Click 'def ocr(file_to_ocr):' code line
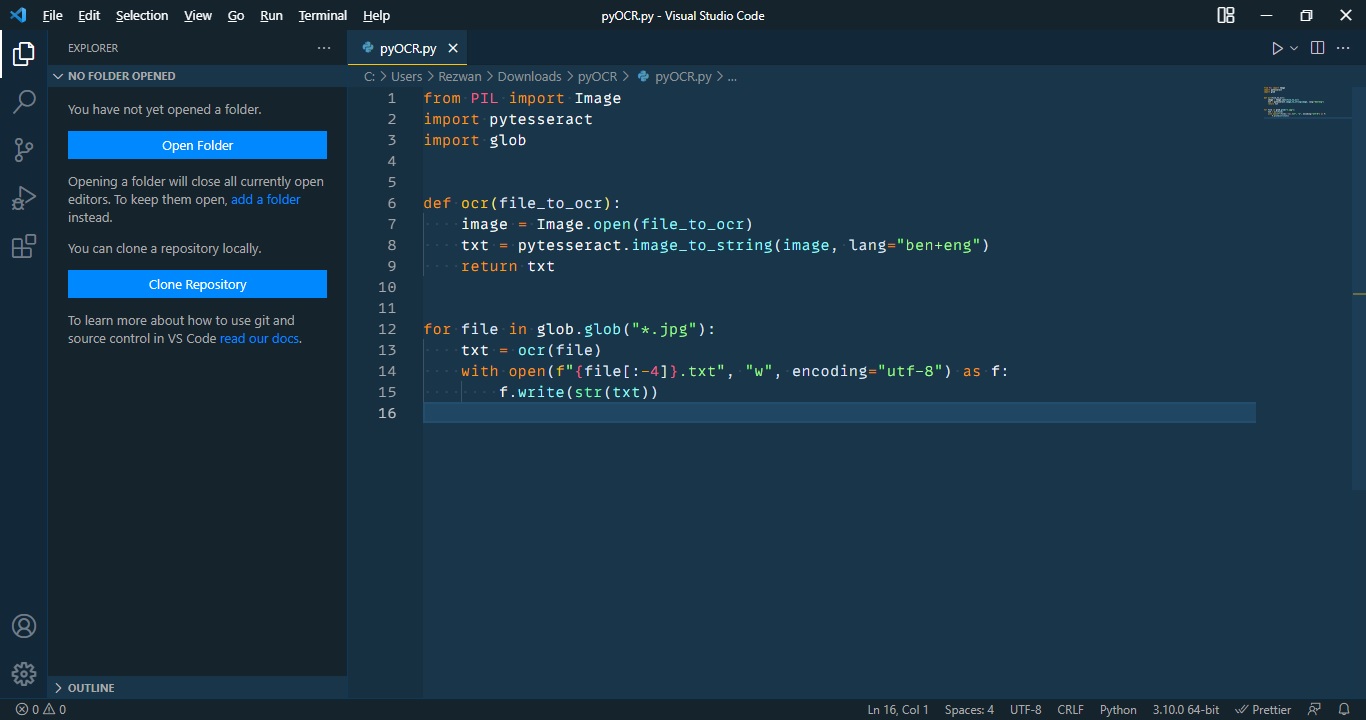 (x=522, y=203)
